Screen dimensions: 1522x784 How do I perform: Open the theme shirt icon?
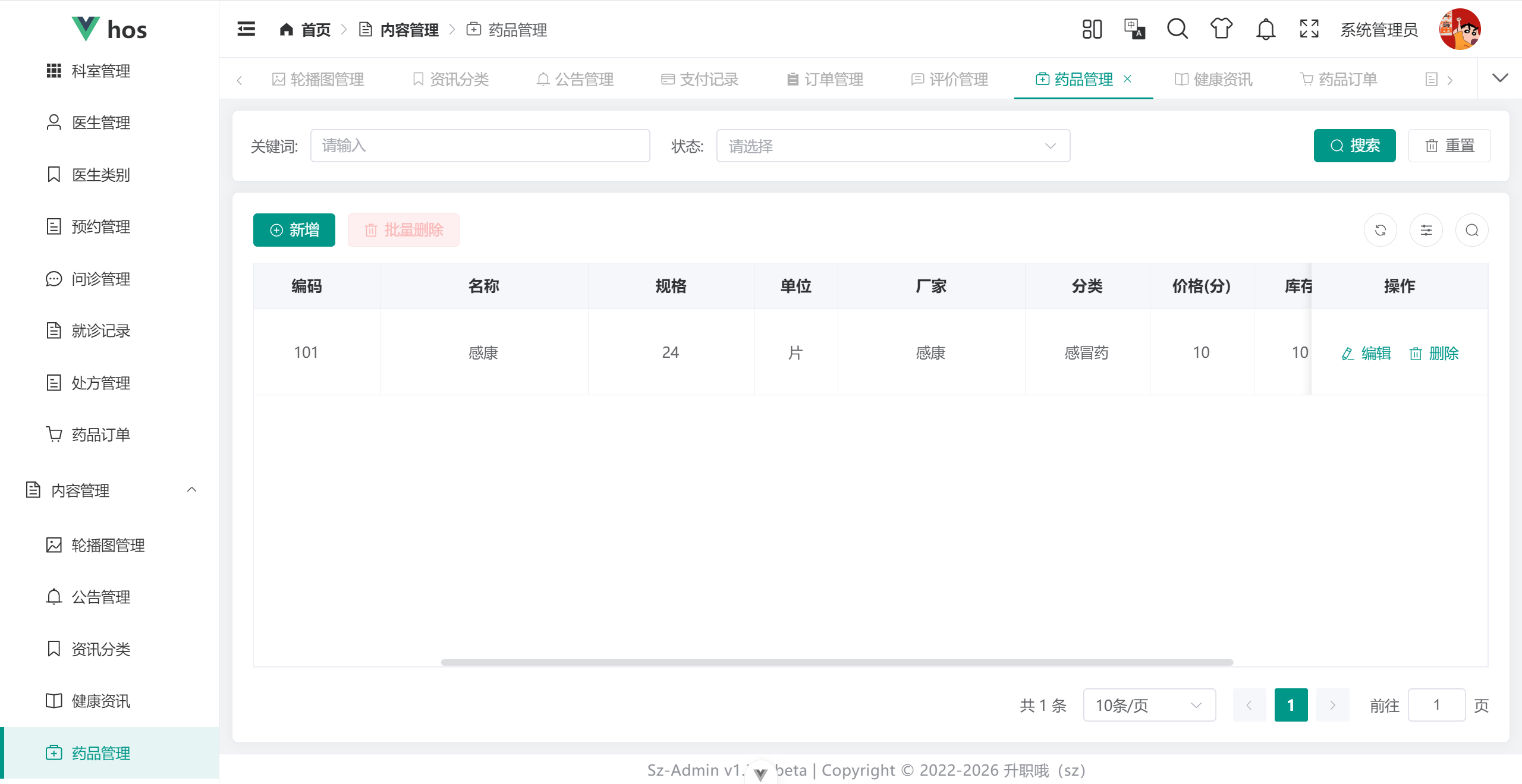coord(1221,29)
